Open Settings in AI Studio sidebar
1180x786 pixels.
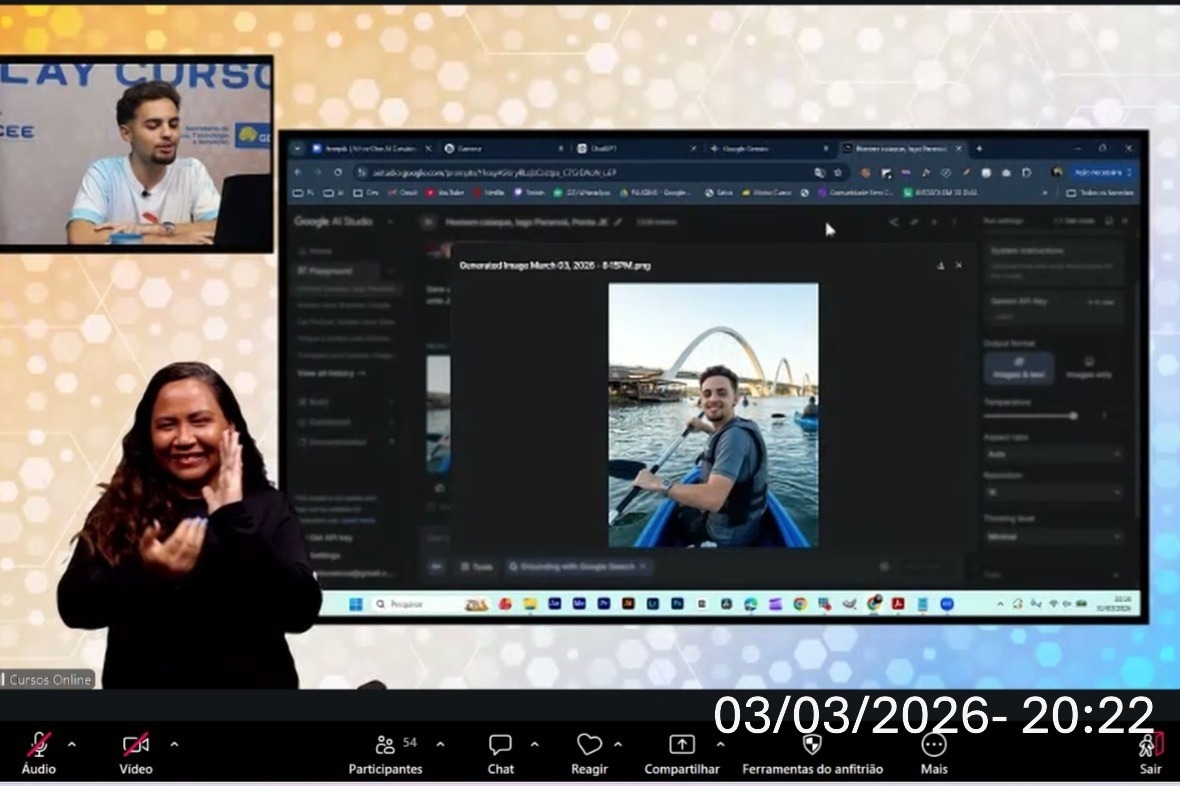[325, 556]
